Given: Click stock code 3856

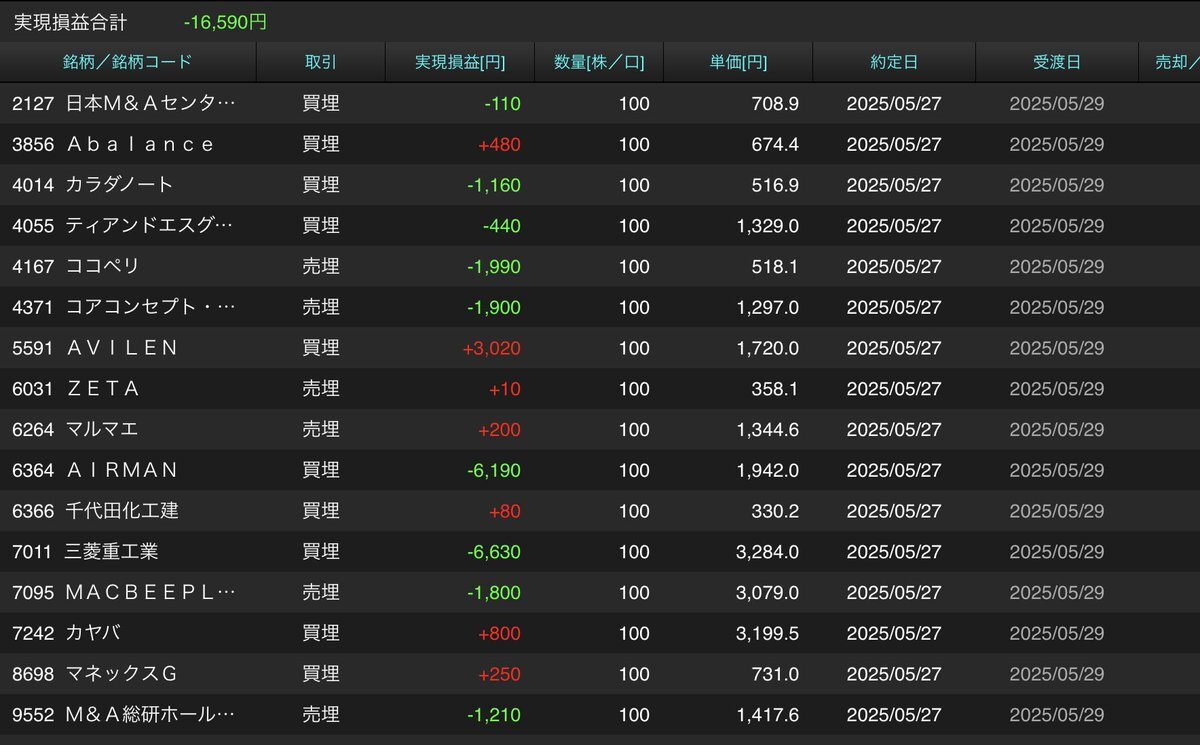Looking at the screenshot, I should (x=32, y=144).
